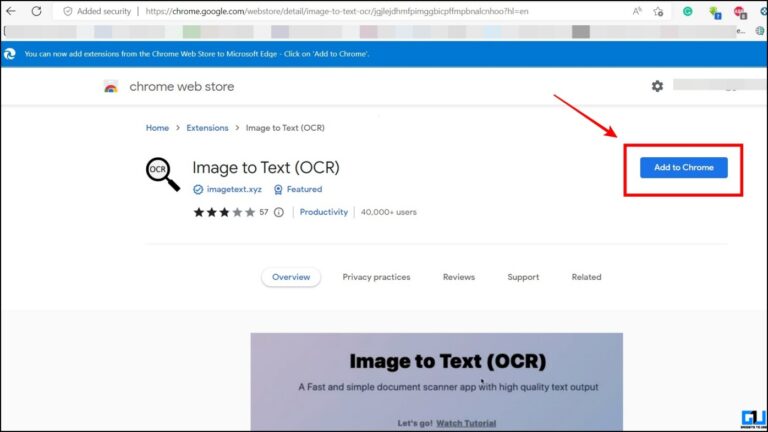
Task: Click the verified checkmark badge beside imagetext.xyz
Action: 198,190
